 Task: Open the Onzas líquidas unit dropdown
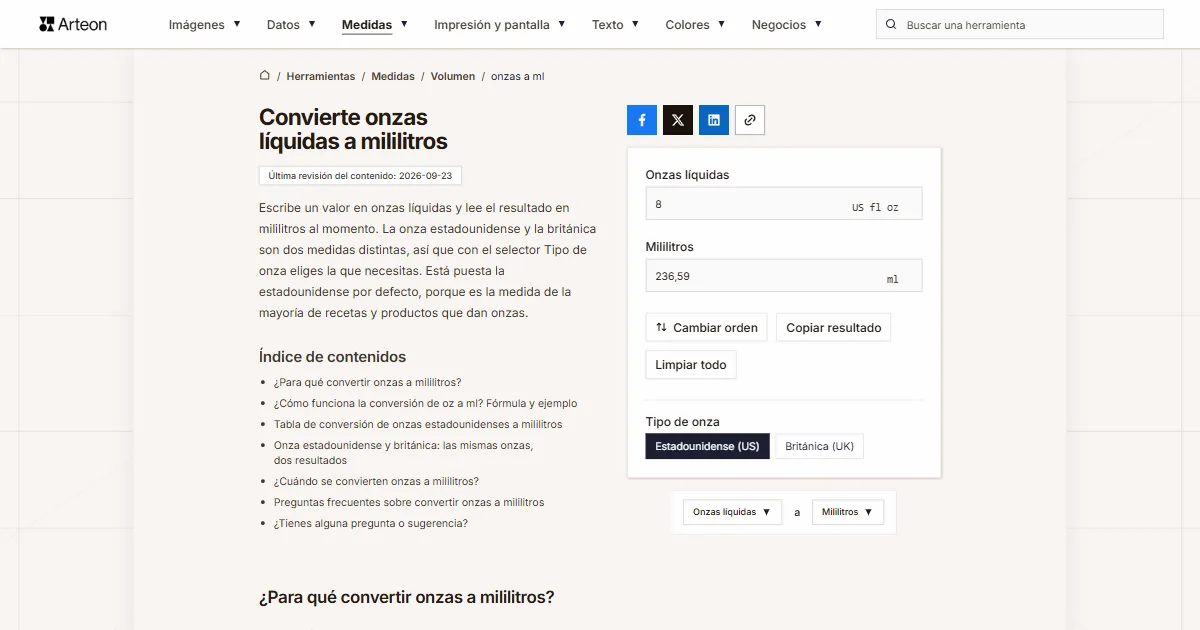(732, 512)
